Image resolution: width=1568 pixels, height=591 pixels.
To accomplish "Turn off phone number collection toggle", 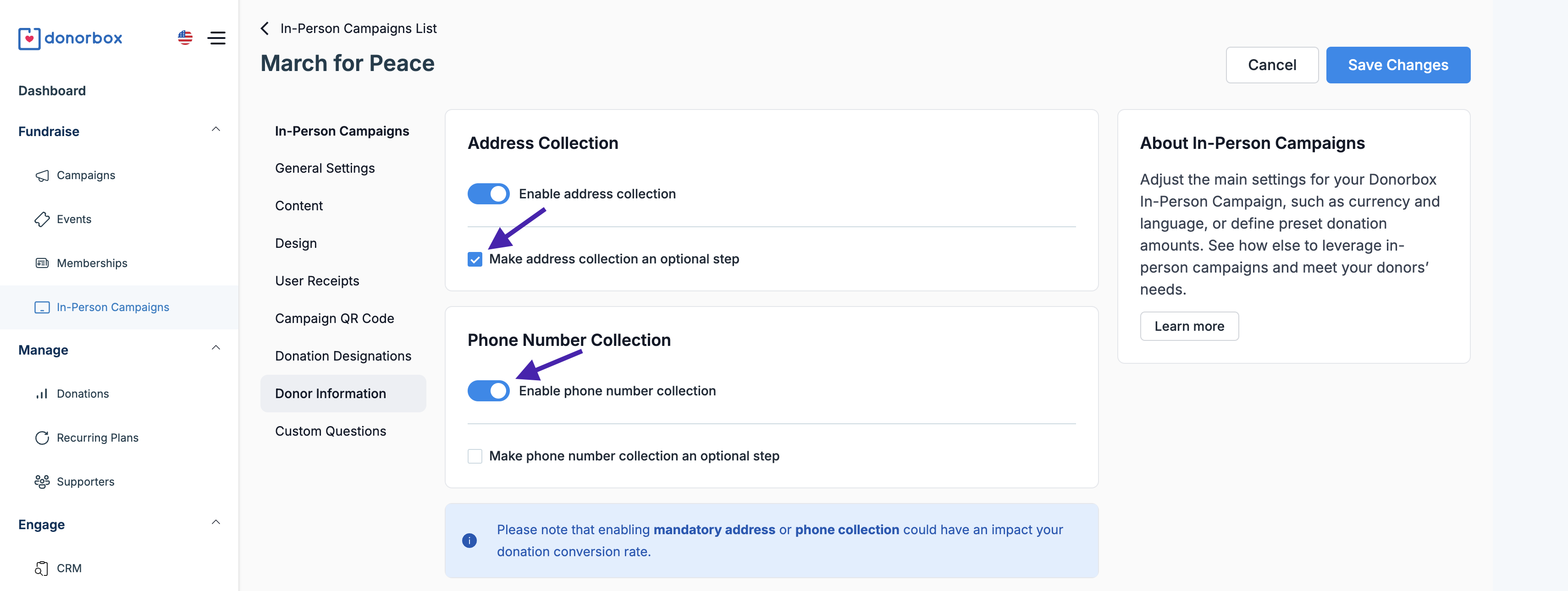I will click(488, 391).
